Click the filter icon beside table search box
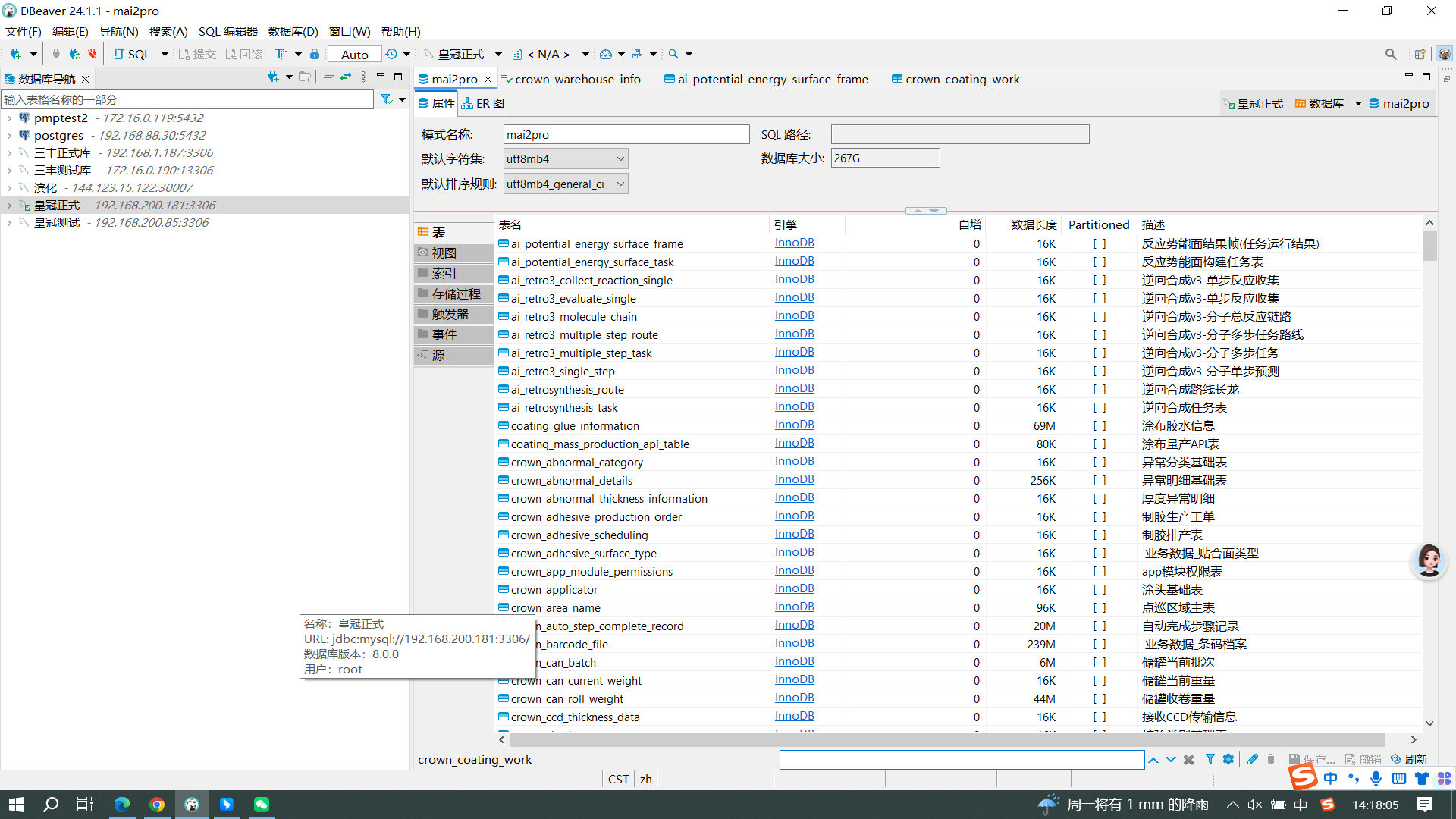The height and width of the screenshot is (819, 1456). [x=386, y=99]
